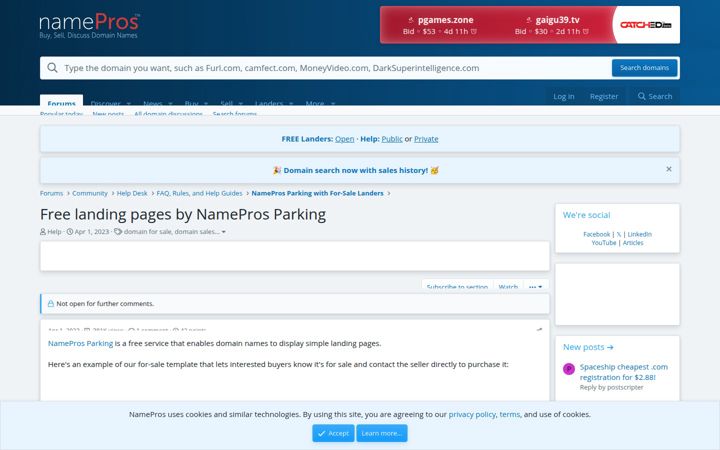Open Spaceship cheapest .com registration thread
Image resolution: width=720 pixels, height=450 pixels.
coord(623,372)
